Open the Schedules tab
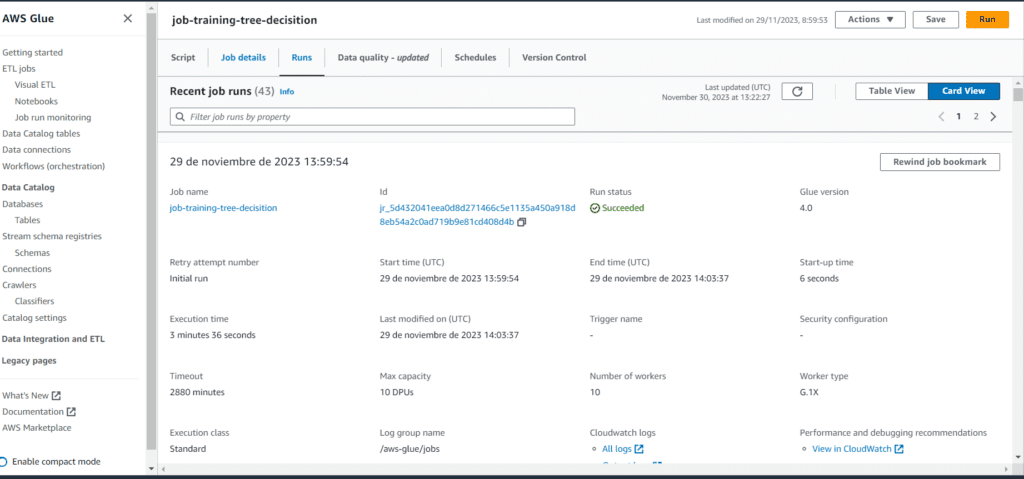The height and width of the screenshot is (479, 1024). coord(475,58)
